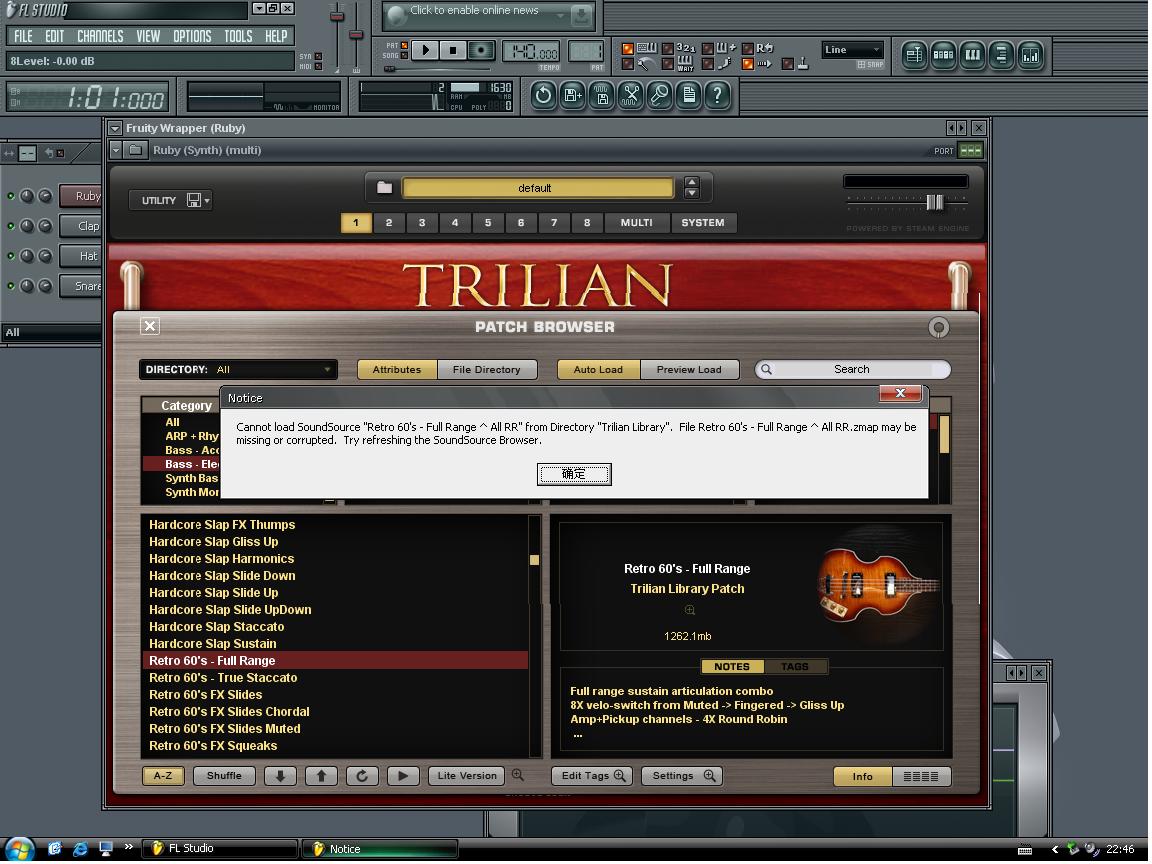
Task: Click the magnifier icon next to Lite Version
Action: [x=518, y=775]
